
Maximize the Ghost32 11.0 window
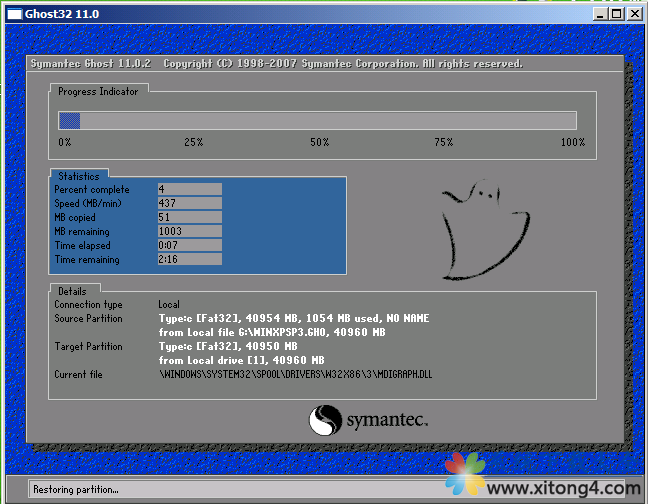pyautogui.click(x=616, y=14)
